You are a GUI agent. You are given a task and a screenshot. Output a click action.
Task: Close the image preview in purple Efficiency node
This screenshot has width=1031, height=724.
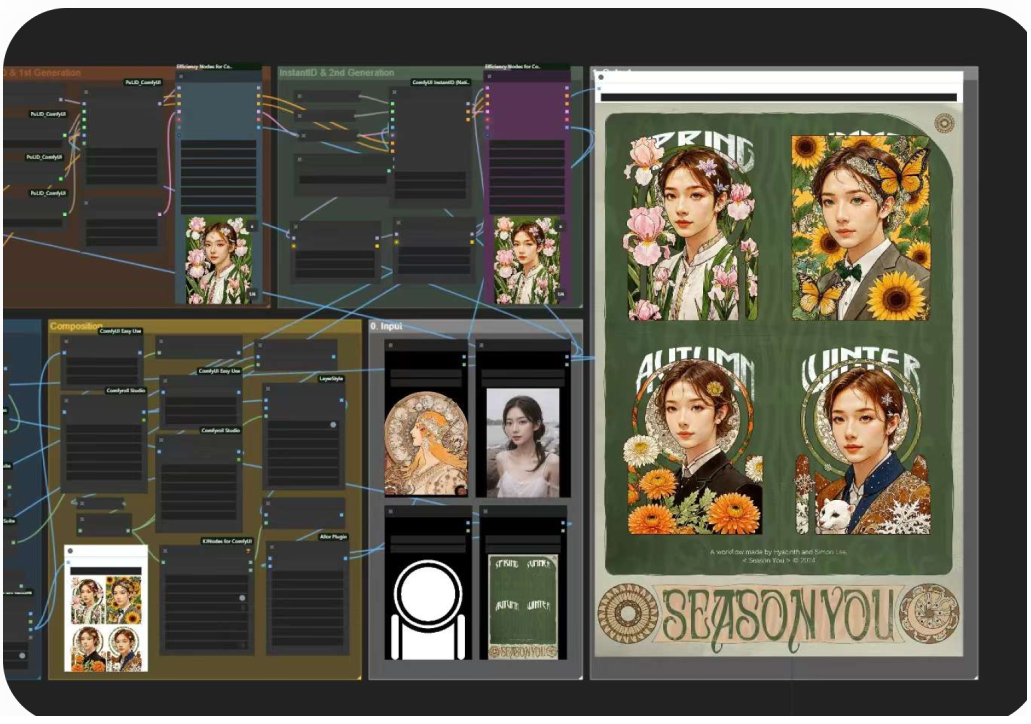coord(560,224)
